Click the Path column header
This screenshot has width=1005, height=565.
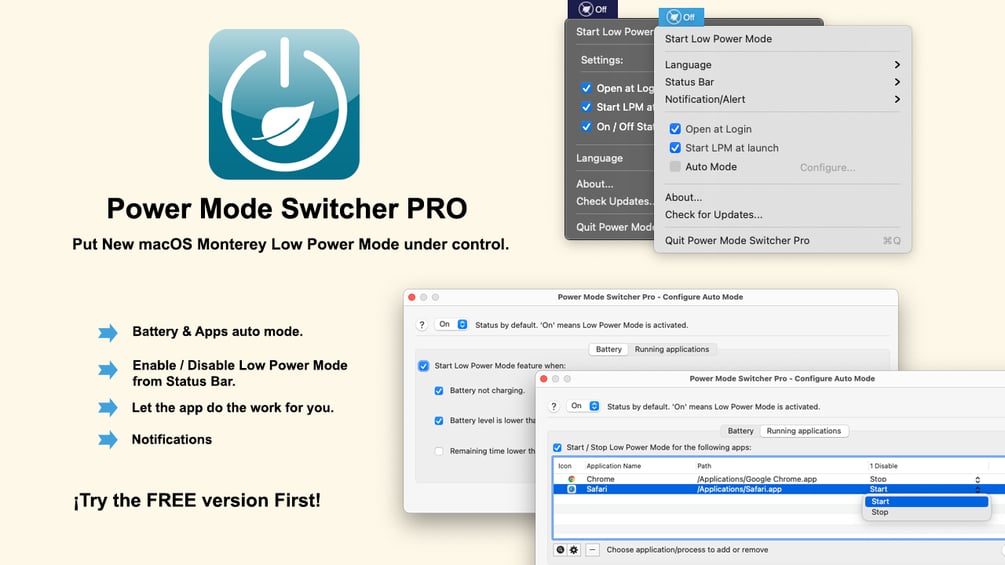704,466
